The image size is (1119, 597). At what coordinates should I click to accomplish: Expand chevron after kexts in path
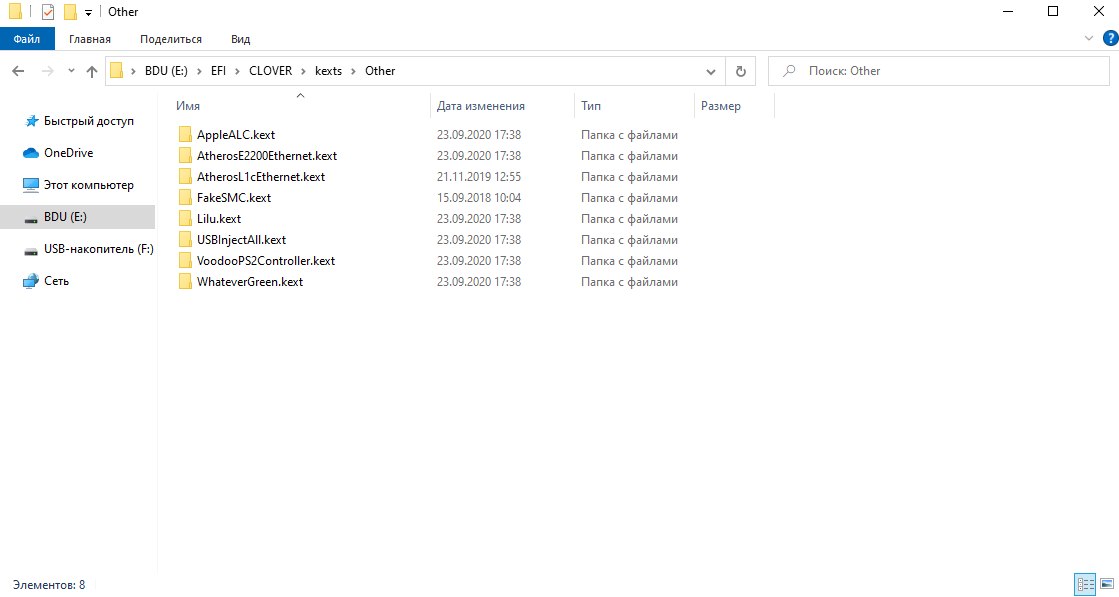pyautogui.click(x=353, y=71)
